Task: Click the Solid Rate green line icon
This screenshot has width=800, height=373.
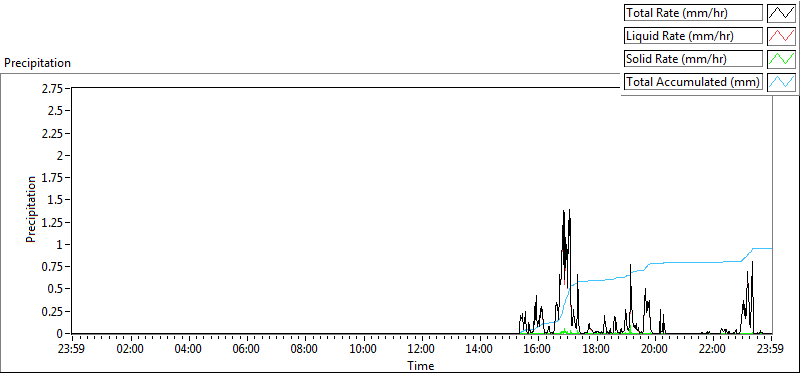Action: [782, 59]
